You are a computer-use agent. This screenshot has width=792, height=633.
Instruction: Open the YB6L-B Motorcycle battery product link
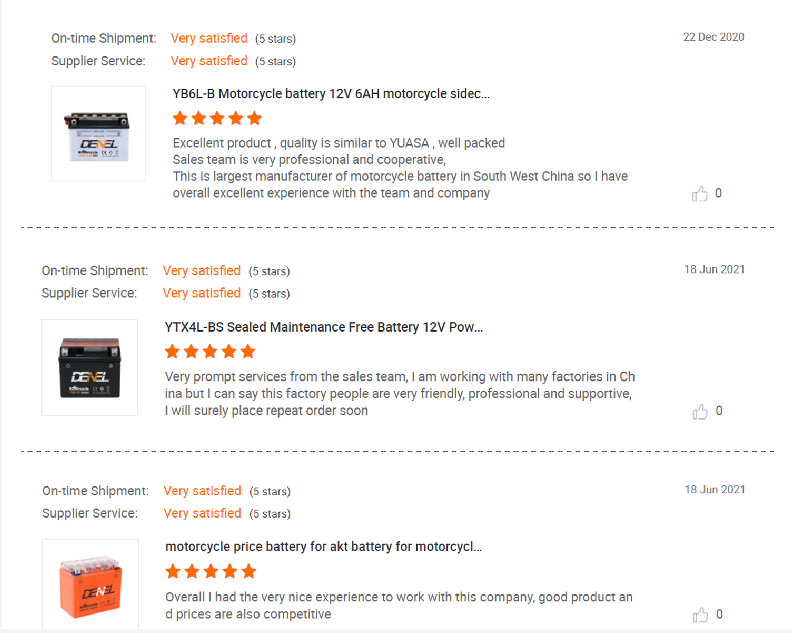331,94
